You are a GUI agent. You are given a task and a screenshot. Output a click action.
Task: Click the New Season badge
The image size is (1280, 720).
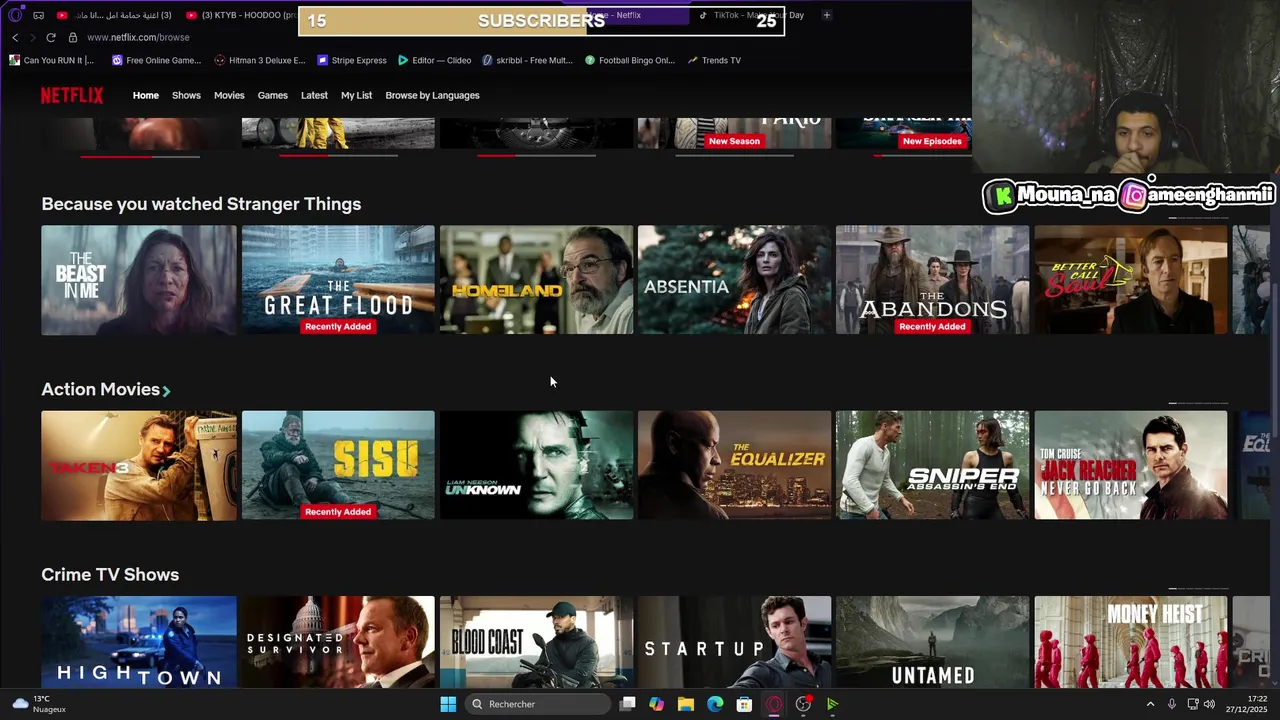click(734, 141)
